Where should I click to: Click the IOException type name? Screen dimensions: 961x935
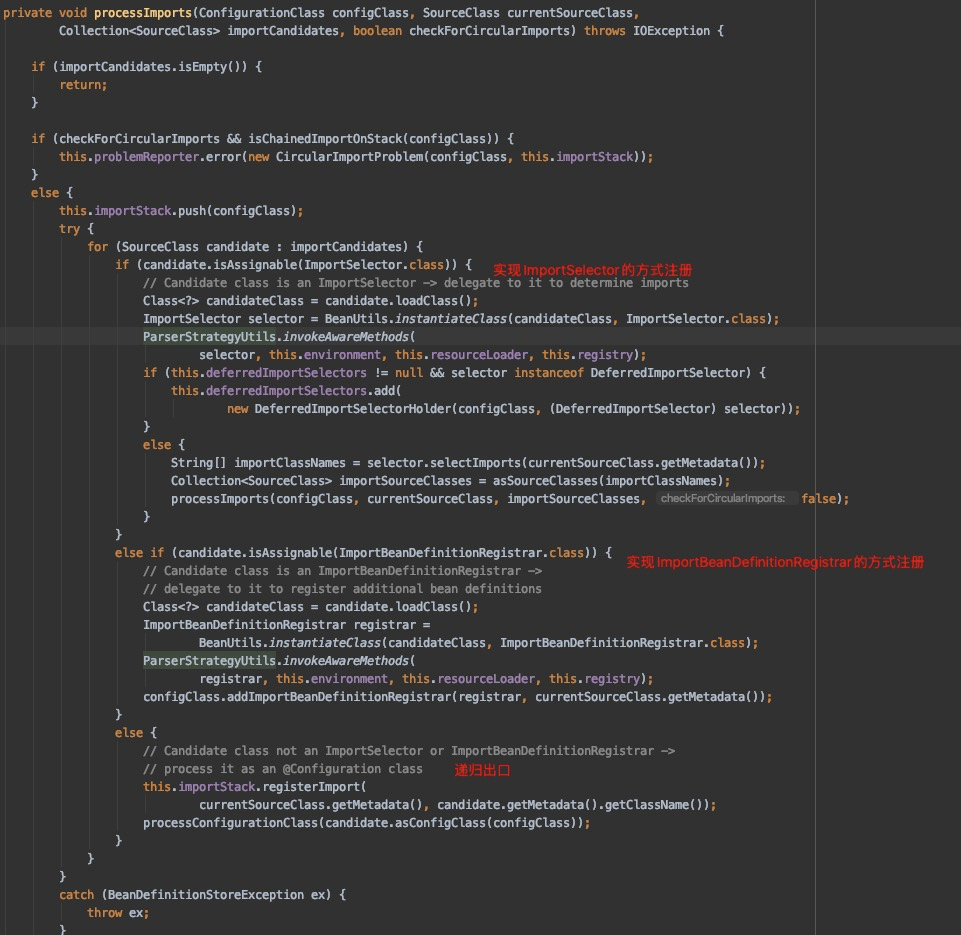coord(671,31)
